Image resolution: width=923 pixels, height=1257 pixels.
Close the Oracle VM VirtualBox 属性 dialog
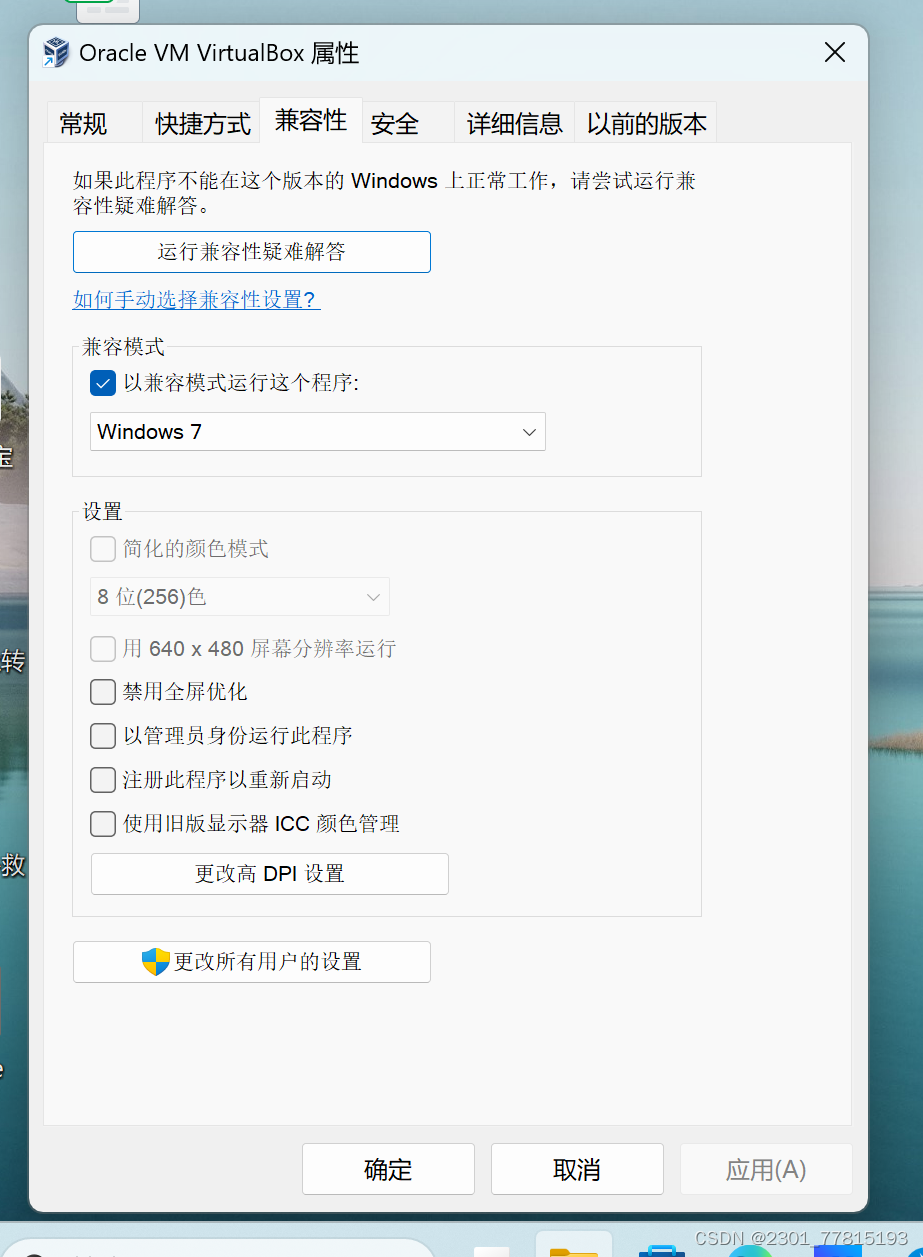835,53
